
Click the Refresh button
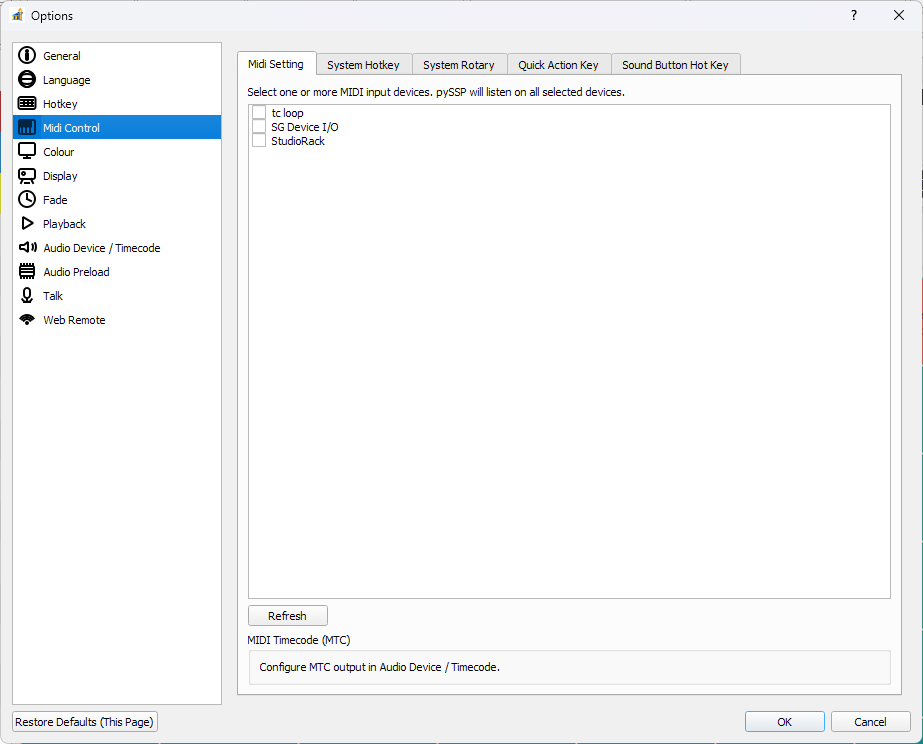coord(287,615)
